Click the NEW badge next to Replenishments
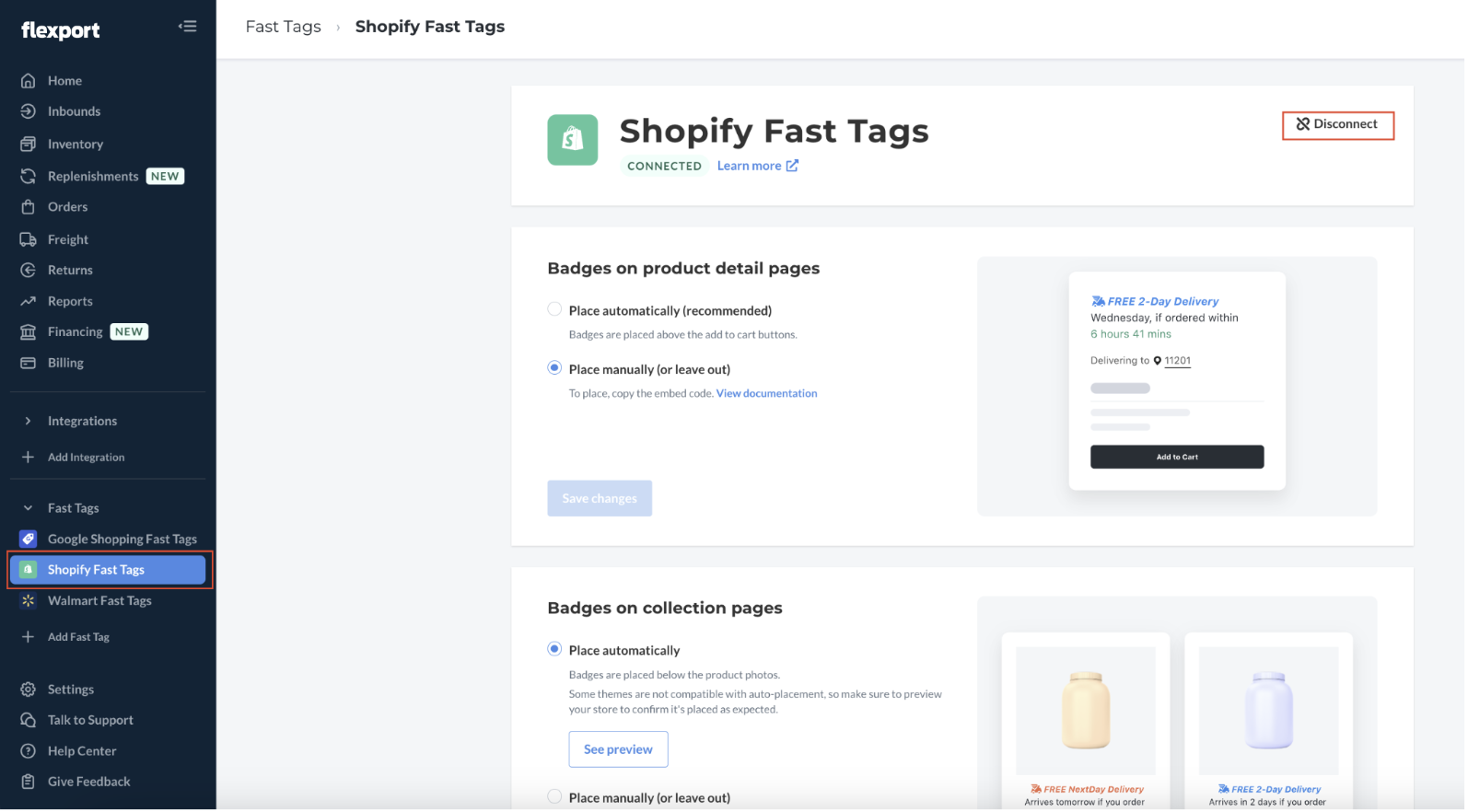This screenshot has height=812, width=1468. tap(165, 176)
